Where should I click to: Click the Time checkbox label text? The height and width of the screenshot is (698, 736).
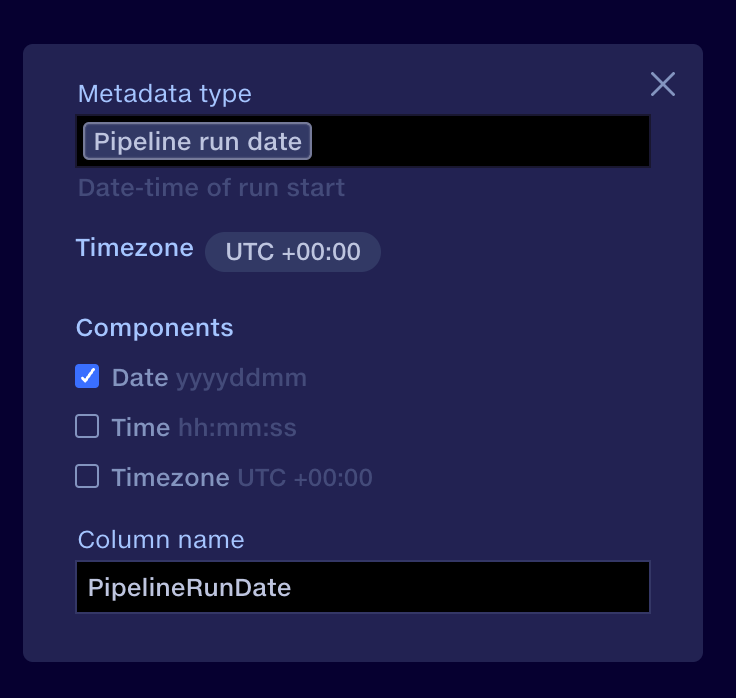(141, 428)
